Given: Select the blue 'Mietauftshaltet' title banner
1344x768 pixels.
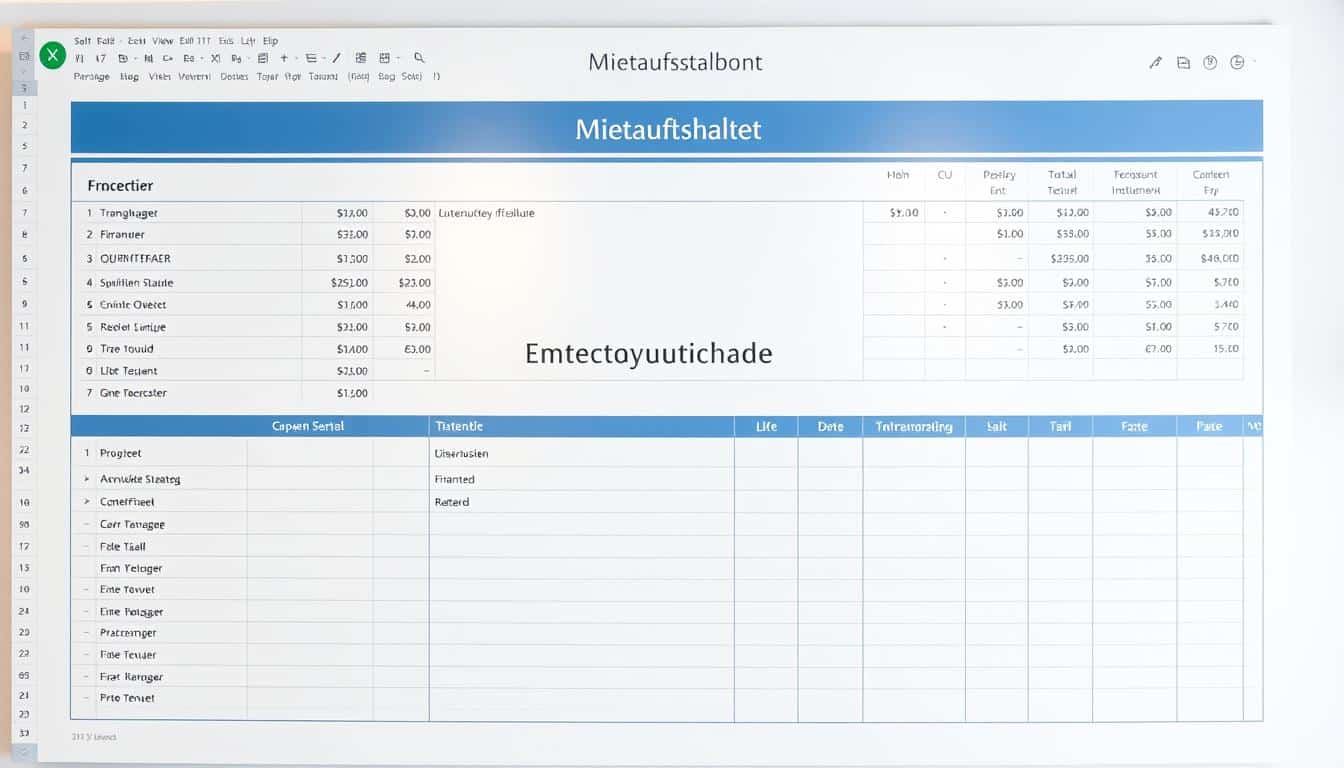Looking at the screenshot, I should (x=667, y=128).
